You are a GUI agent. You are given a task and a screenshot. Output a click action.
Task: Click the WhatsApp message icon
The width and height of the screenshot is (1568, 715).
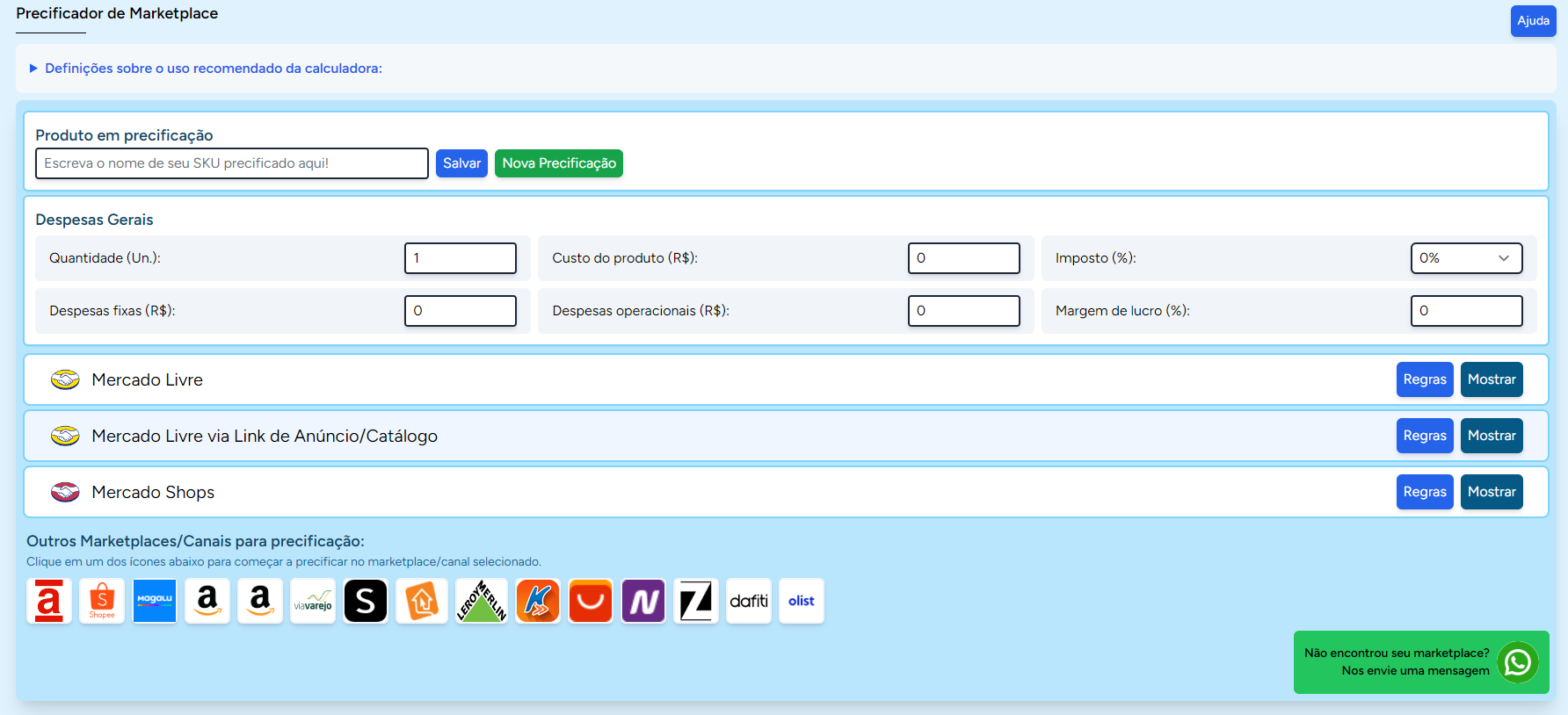pyautogui.click(x=1518, y=662)
